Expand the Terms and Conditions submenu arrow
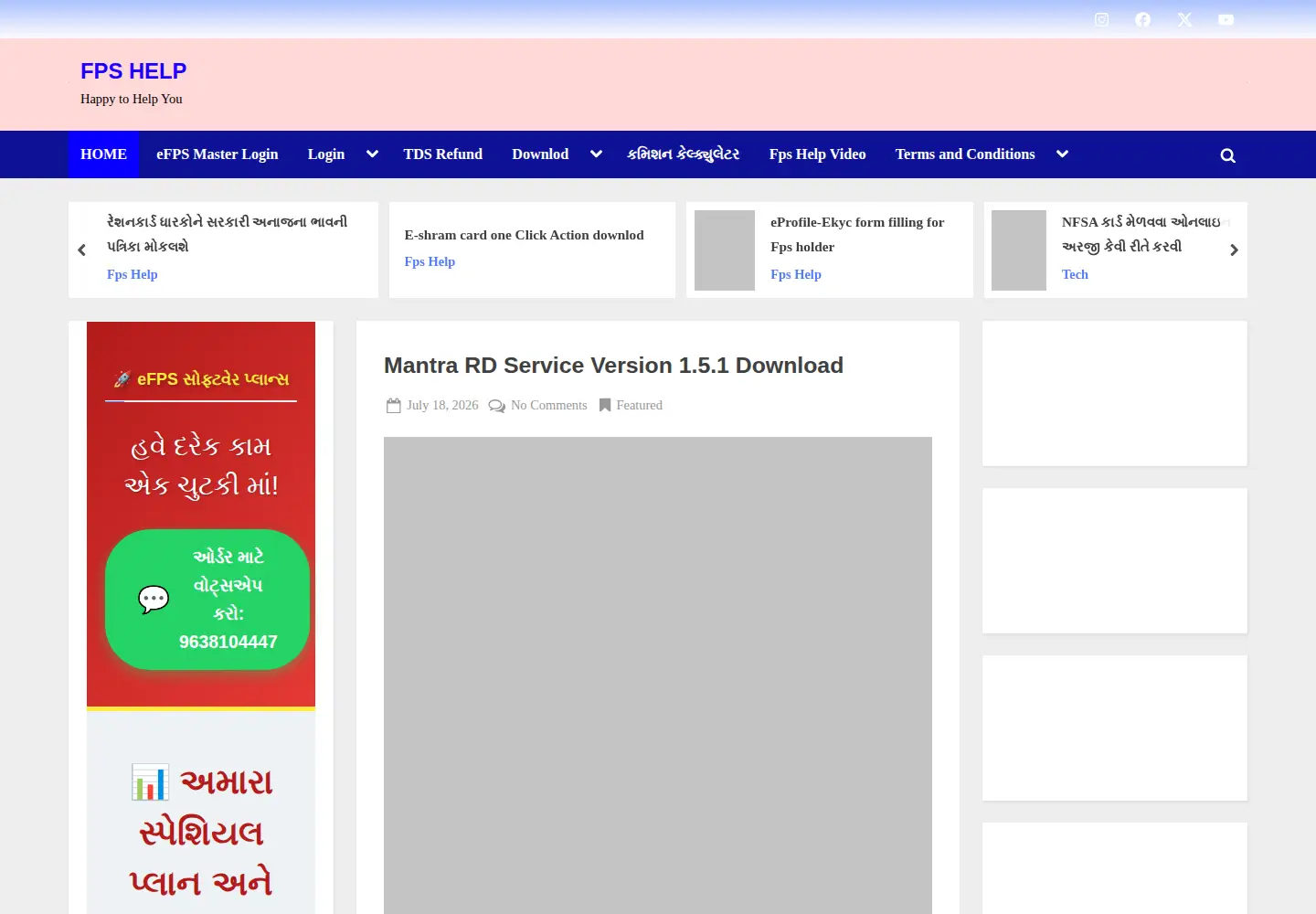This screenshot has width=1316, height=914. [x=1062, y=154]
